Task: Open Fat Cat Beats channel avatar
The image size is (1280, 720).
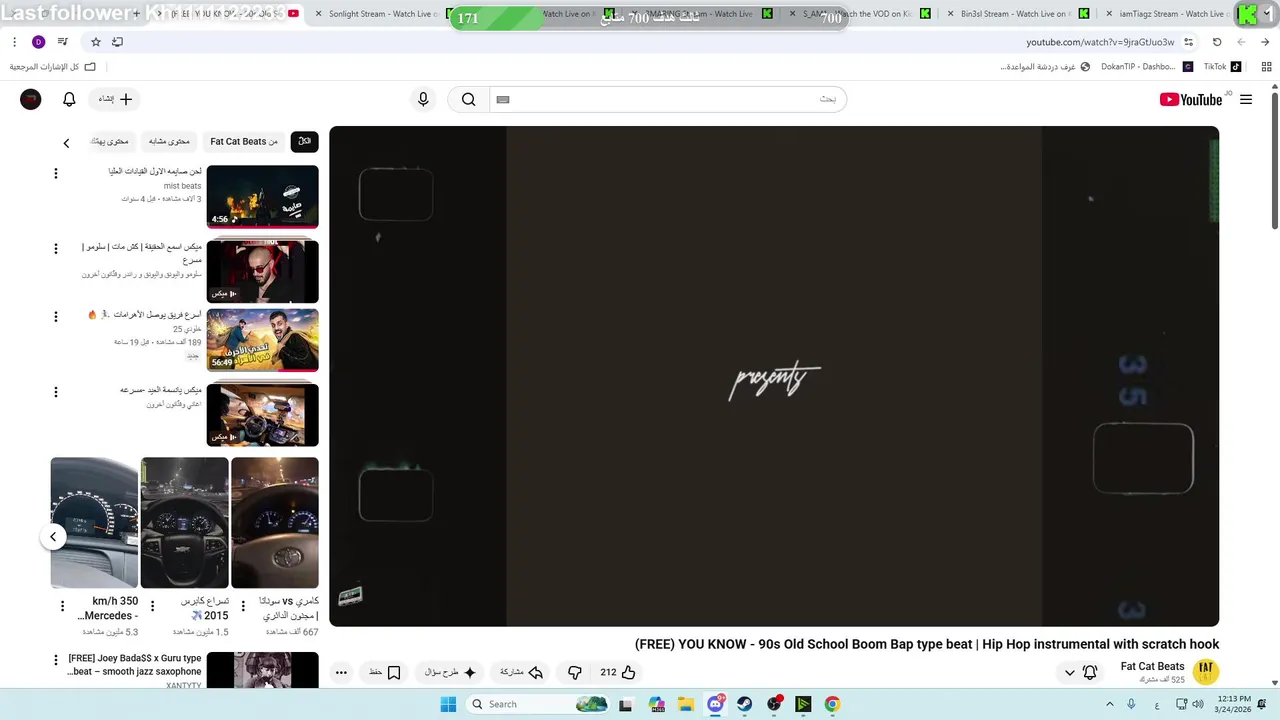Action: (1206, 671)
